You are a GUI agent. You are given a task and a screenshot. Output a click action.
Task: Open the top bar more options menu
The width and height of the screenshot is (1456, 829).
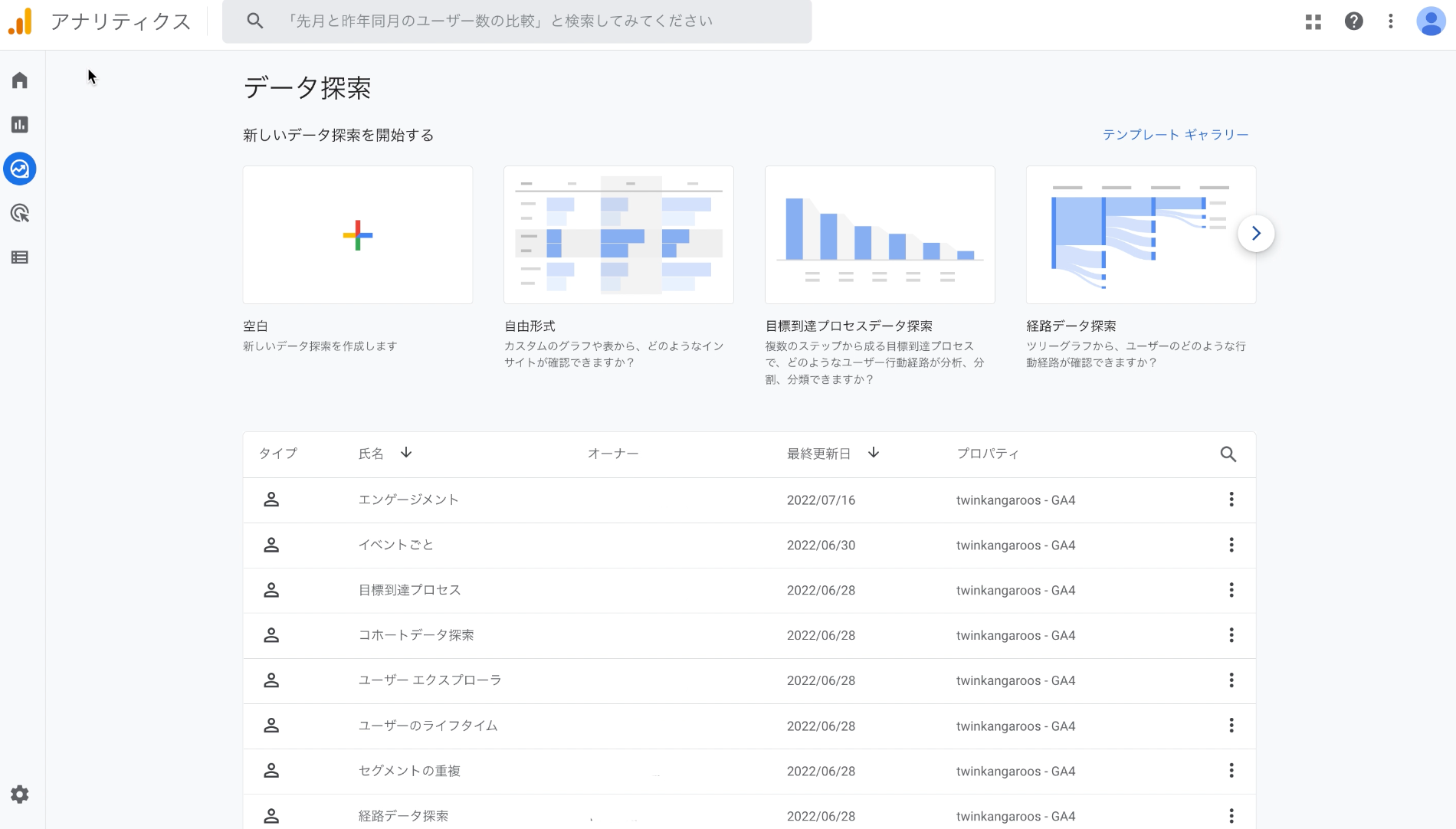tap(1391, 21)
